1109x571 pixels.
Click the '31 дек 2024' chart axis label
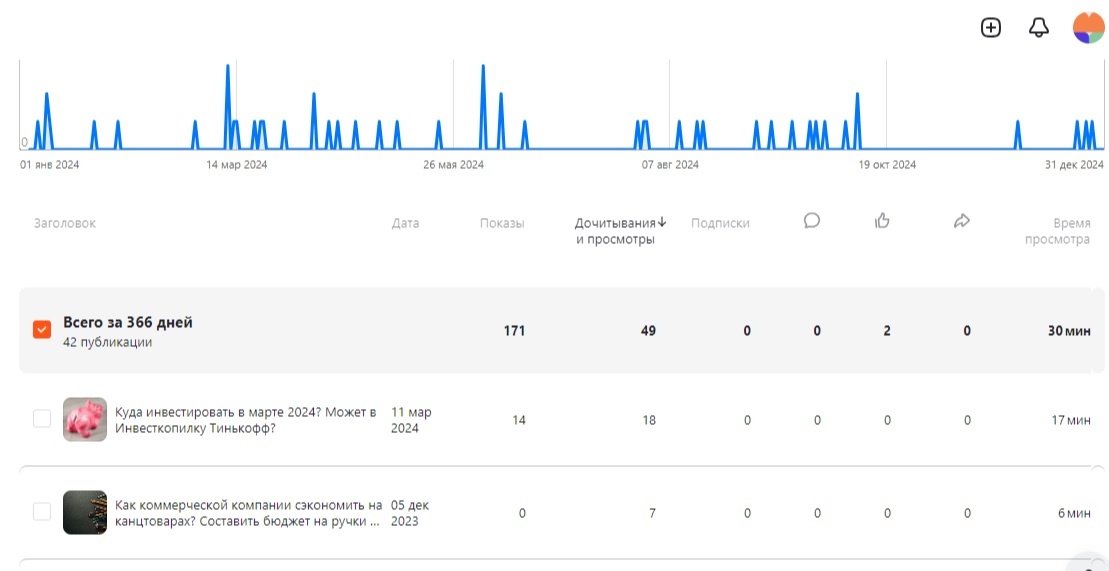coord(1074,164)
